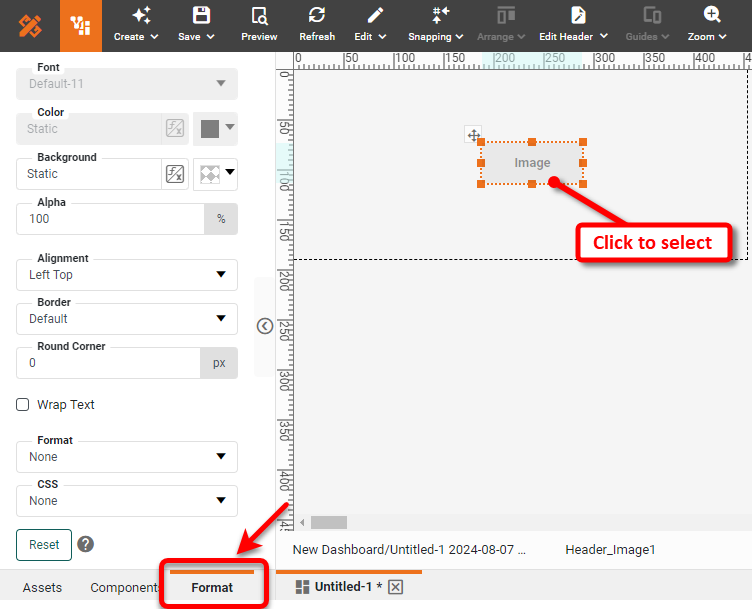
Task: Open the Snapping options
Action: tap(440, 16)
